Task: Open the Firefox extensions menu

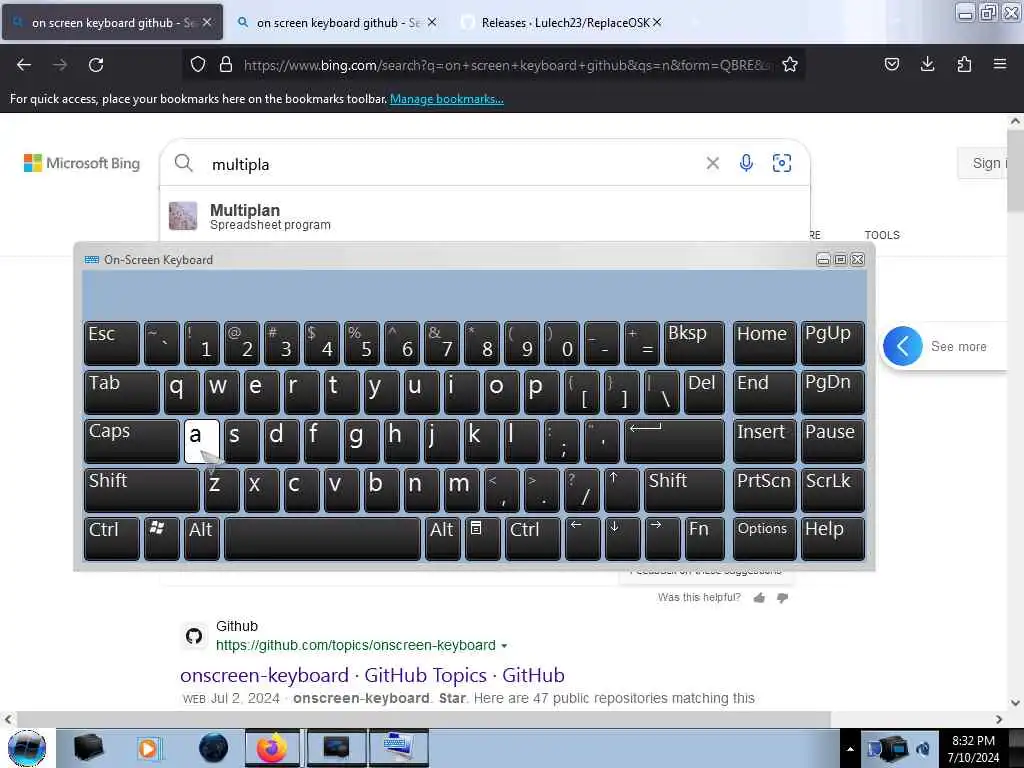Action: [964, 64]
